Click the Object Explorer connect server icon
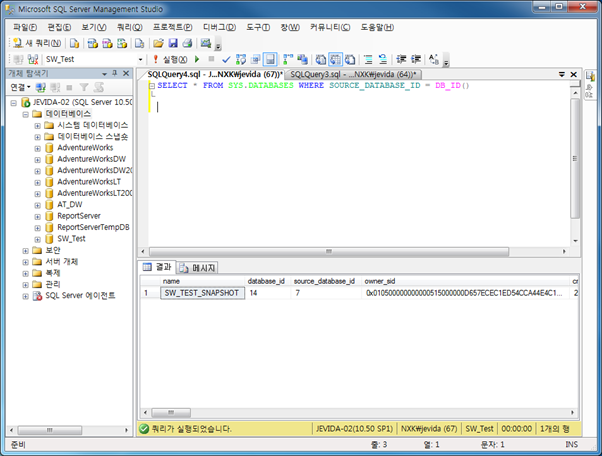 point(41,88)
